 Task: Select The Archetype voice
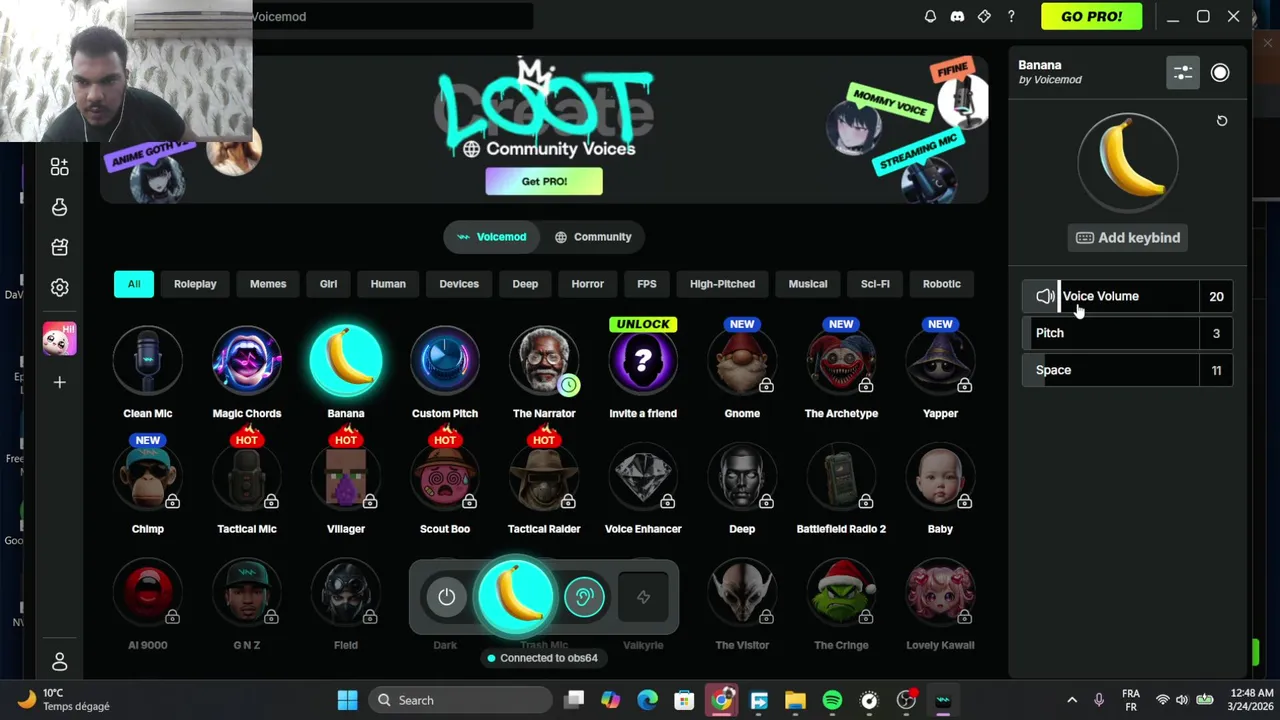click(841, 361)
